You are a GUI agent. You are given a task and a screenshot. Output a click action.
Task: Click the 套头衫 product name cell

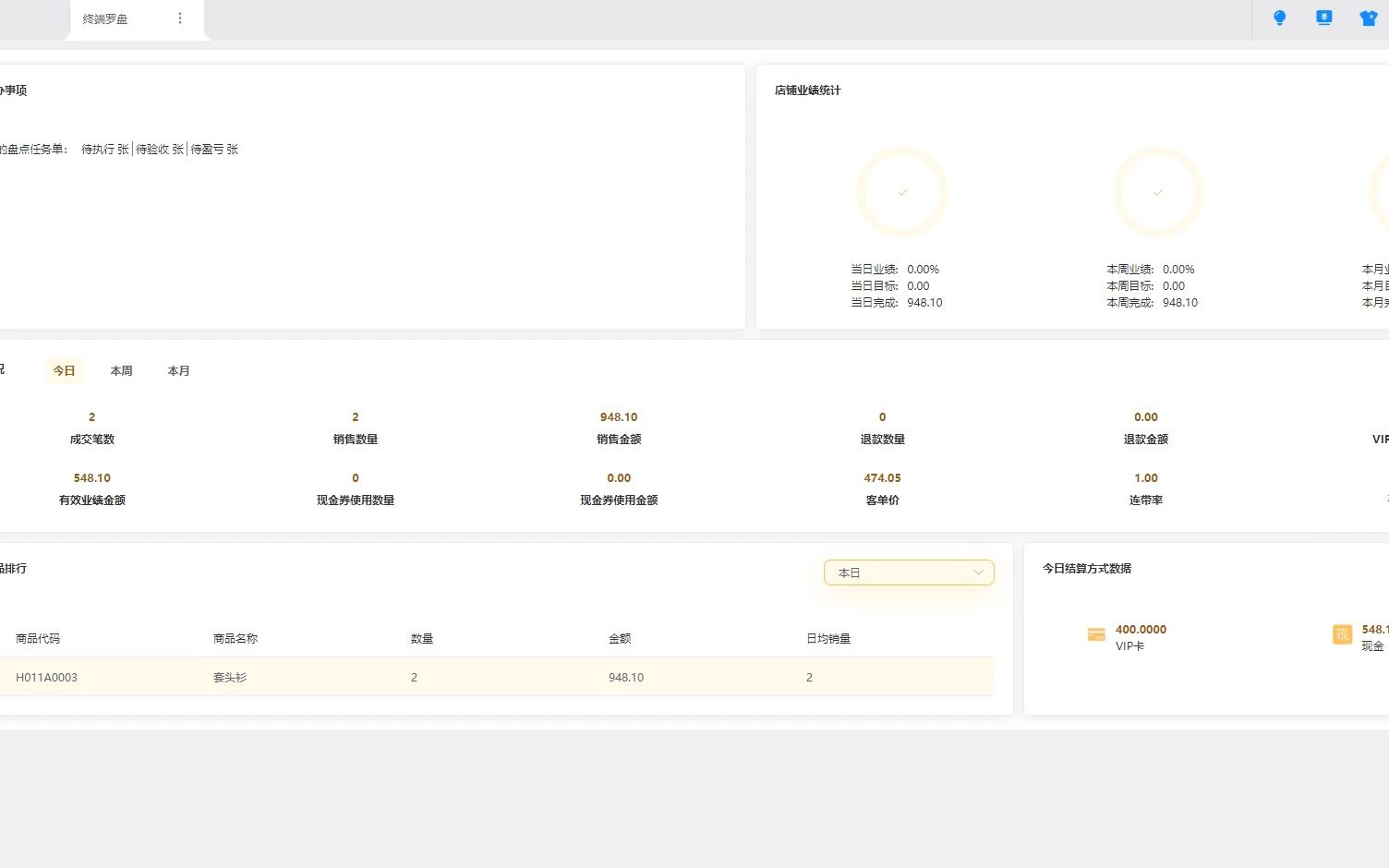point(230,677)
